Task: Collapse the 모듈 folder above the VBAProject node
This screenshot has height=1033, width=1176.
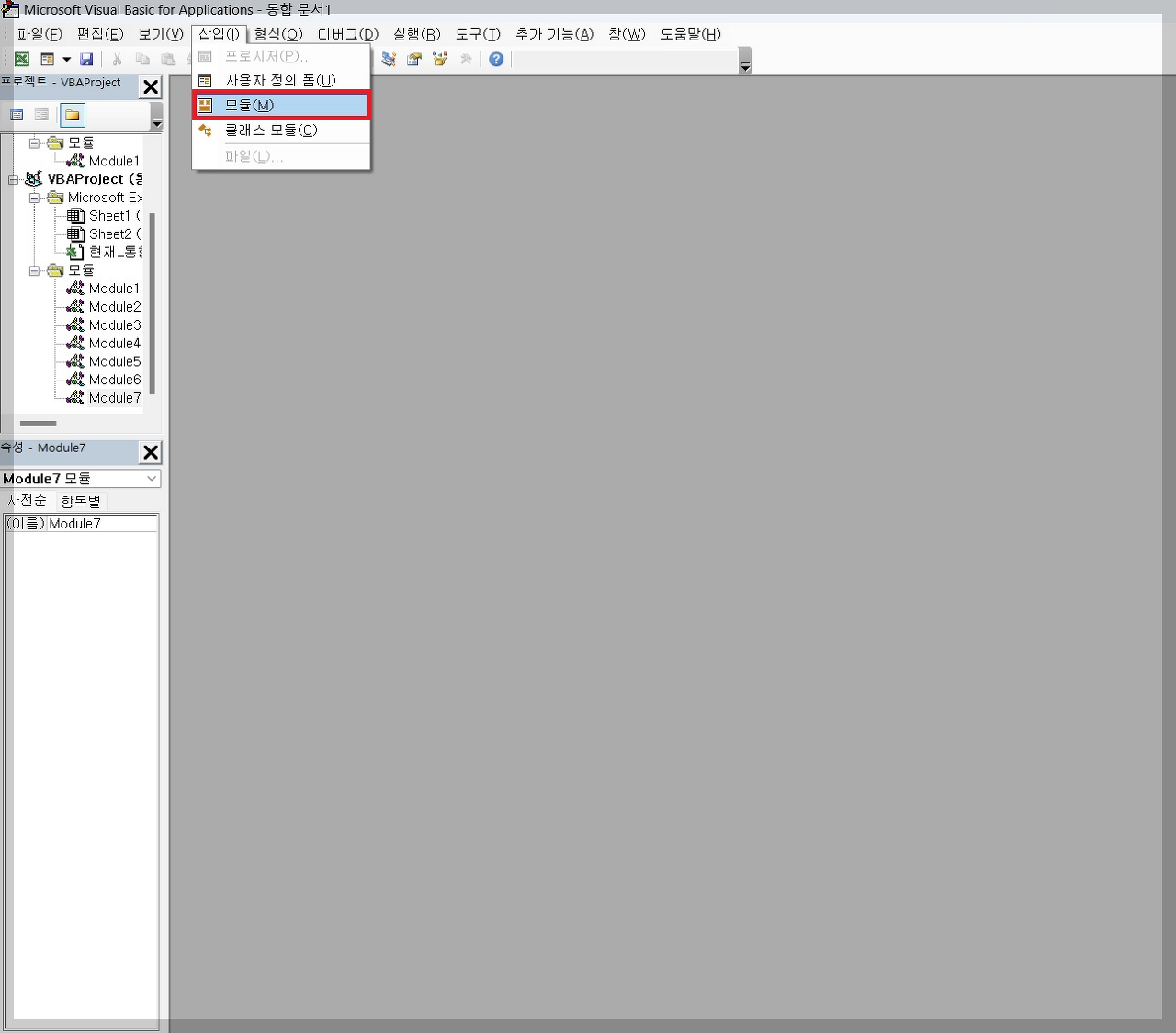Action: click(34, 142)
